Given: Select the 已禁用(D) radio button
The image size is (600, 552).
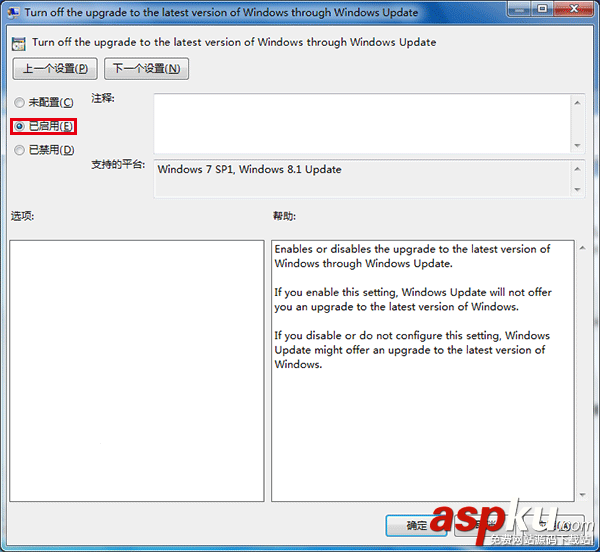Looking at the screenshot, I should click(19, 150).
